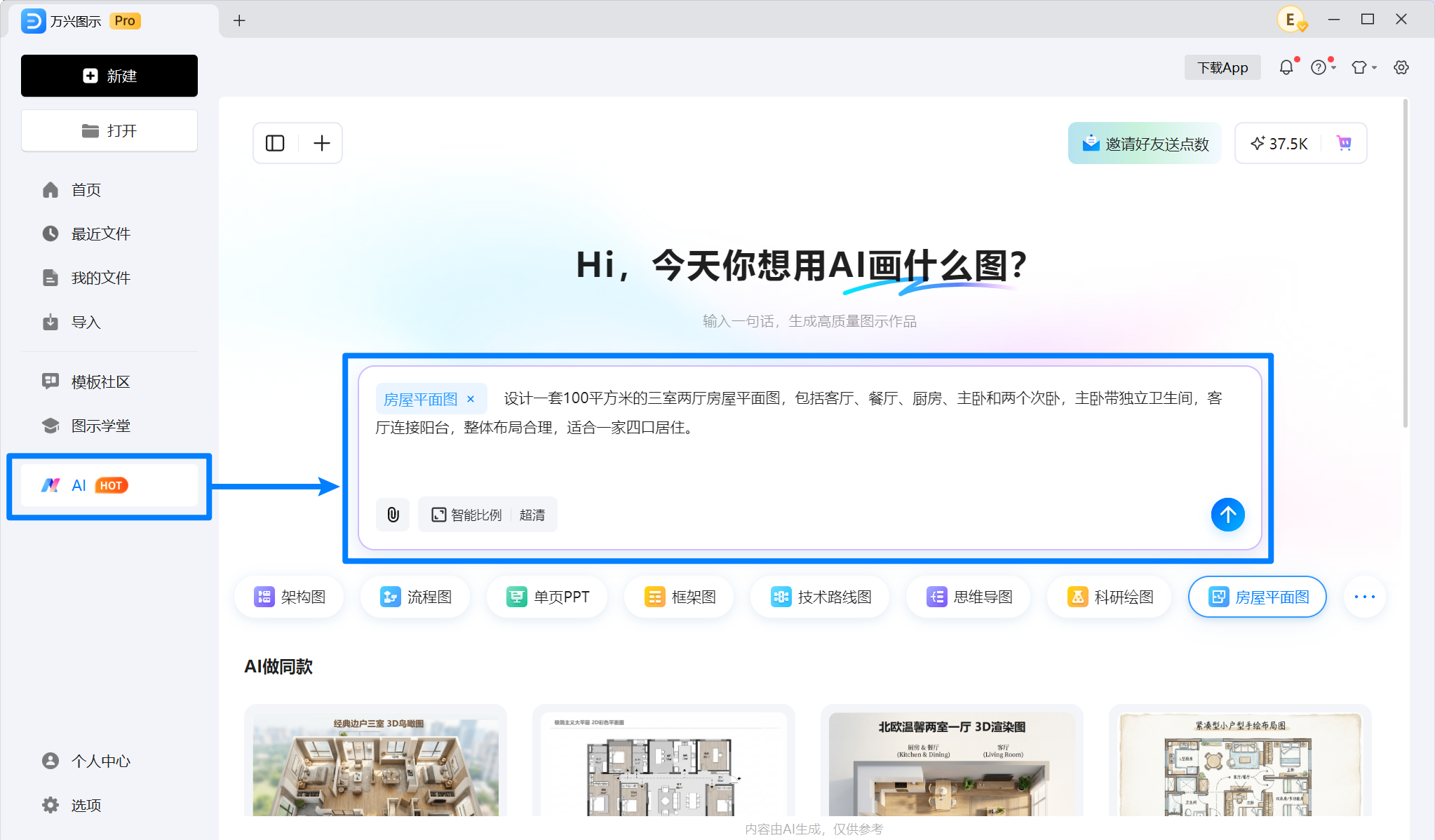
Task: Open the 经典边户三室 3D鸟瞰图 thumbnail
Action: pos(375,761)
